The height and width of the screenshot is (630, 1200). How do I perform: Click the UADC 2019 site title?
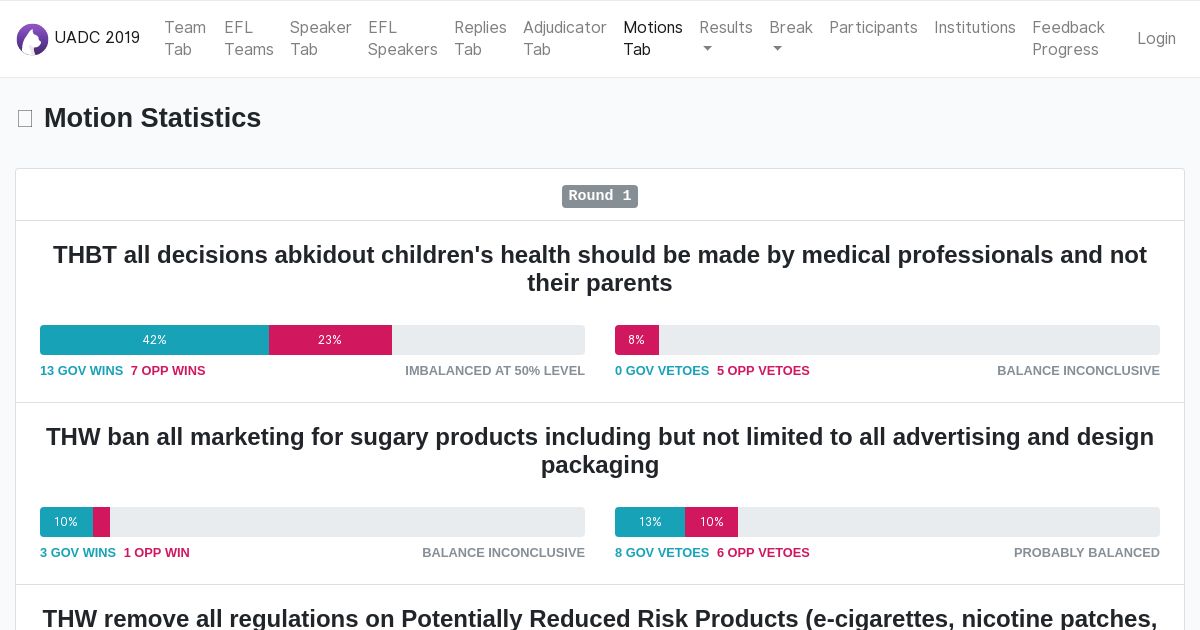tap(97, 38)
